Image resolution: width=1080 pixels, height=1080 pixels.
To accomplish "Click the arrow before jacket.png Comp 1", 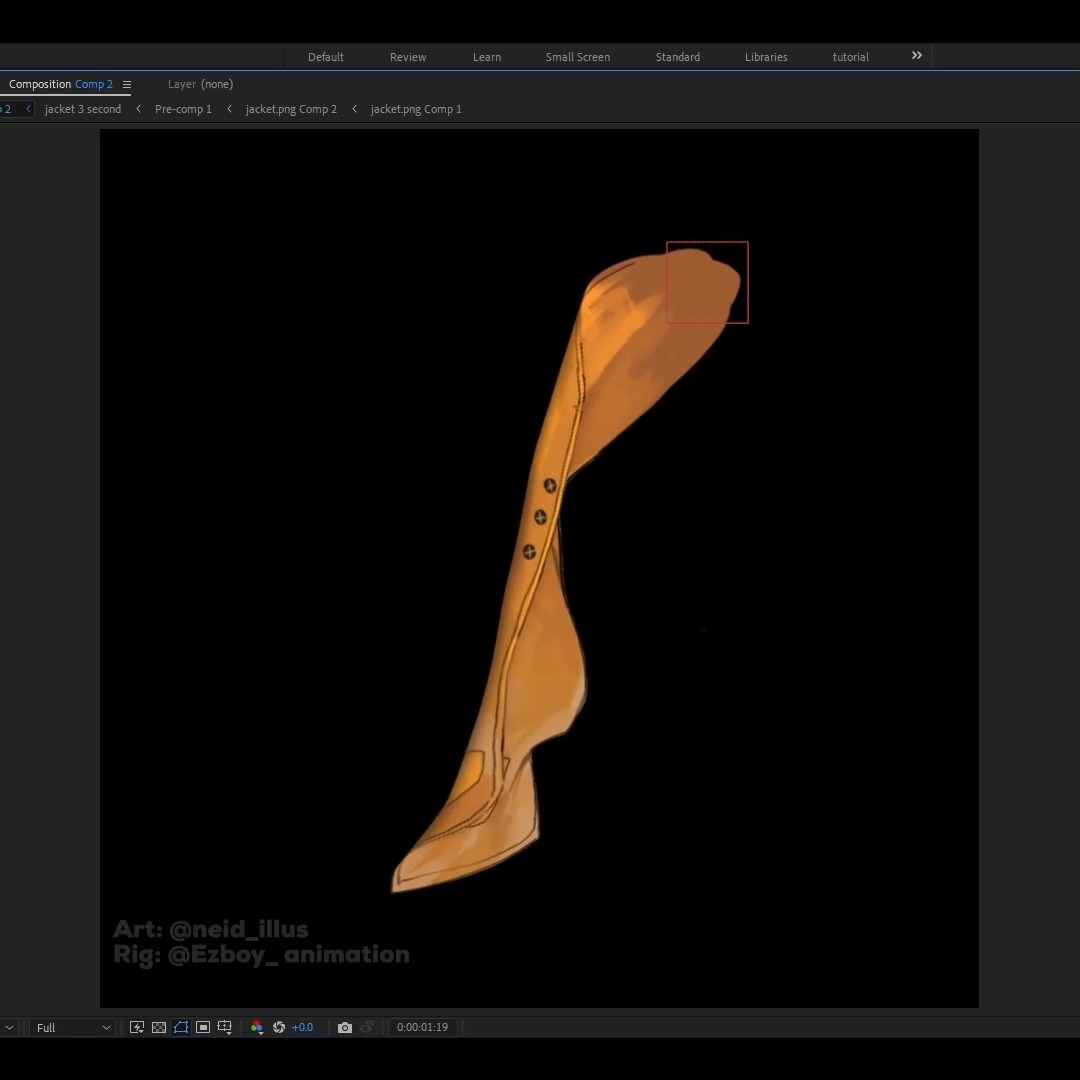I will tap(354, 109).
